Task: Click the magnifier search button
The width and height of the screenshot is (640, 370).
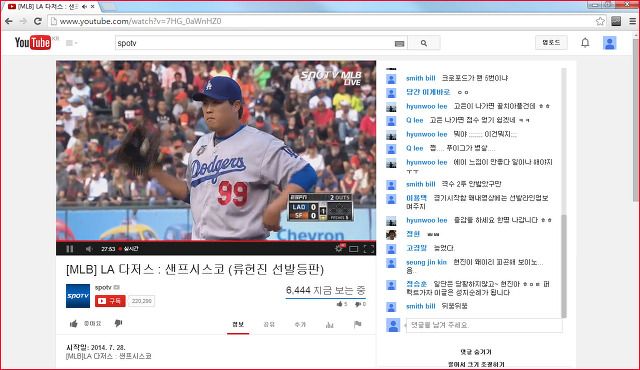Action: pos(424,43)
